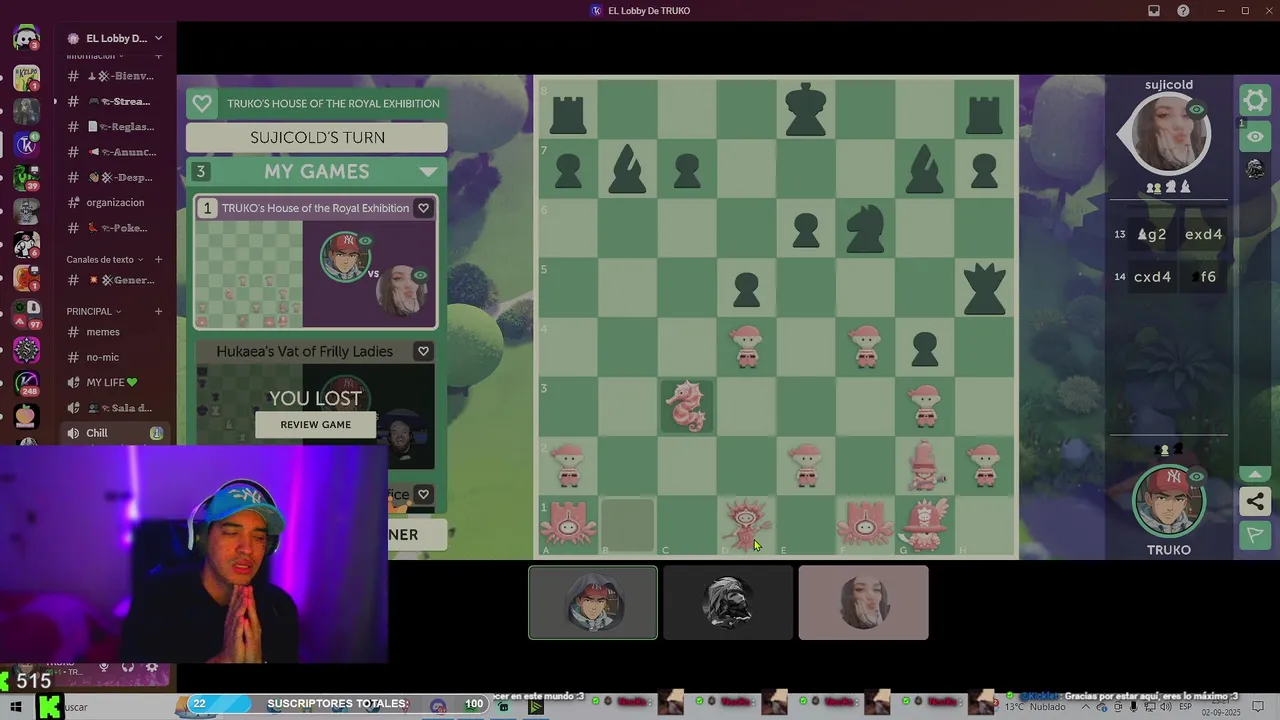Viewport: 1280px width, 720px height.
Task: Click the black bishop on b7
Action: click(627, 169)
